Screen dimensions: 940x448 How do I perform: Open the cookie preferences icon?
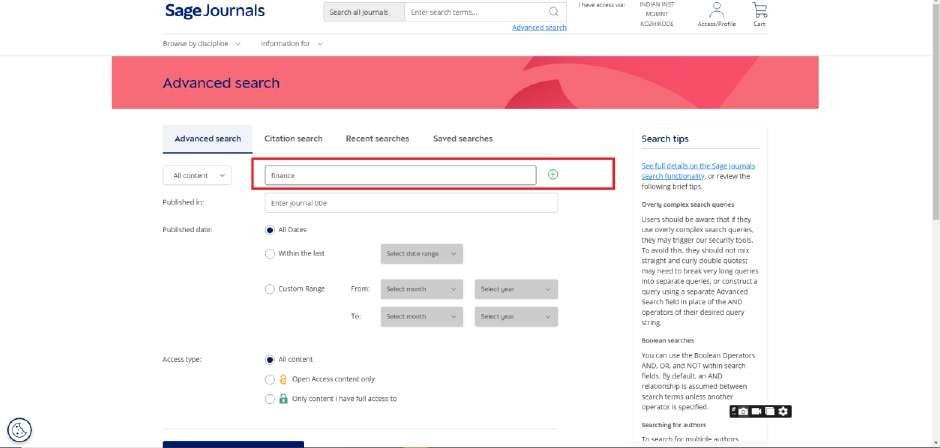click(19, 430)
